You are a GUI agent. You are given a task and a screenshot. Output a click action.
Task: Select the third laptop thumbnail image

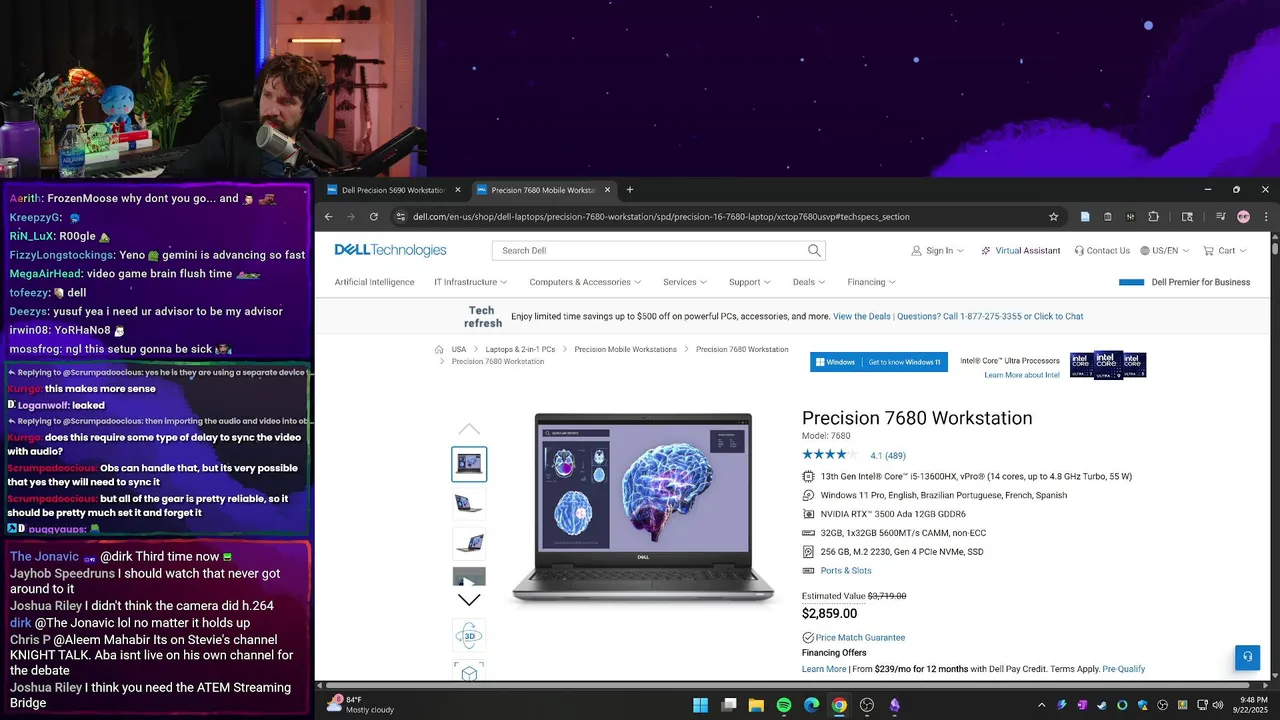click(x=469, y=543)
